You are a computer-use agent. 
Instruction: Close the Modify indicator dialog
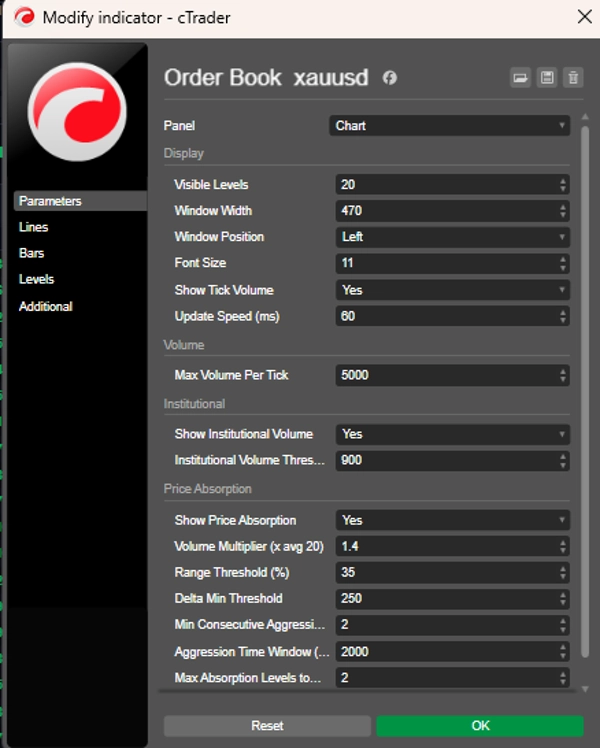tap(584, 17)
